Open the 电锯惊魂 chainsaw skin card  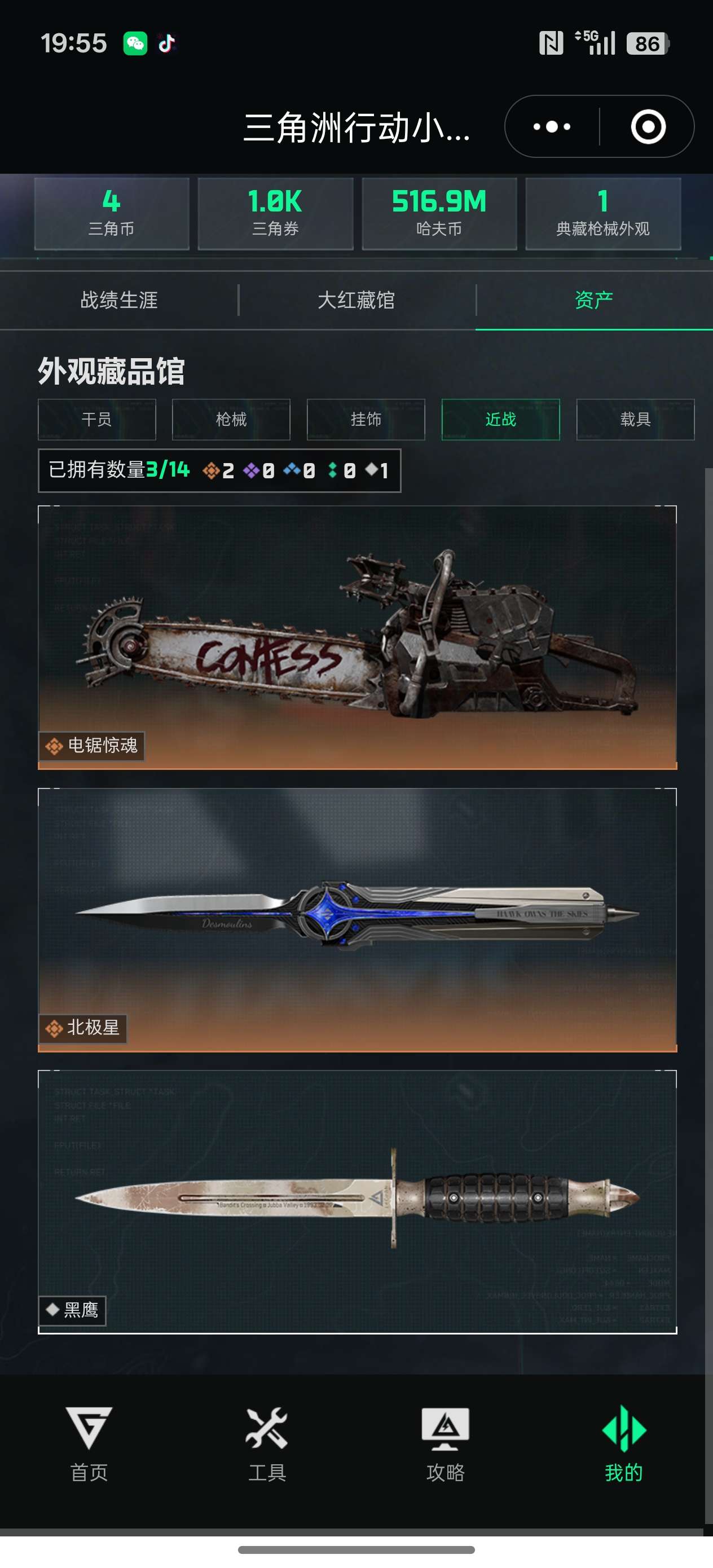[358, 637]
